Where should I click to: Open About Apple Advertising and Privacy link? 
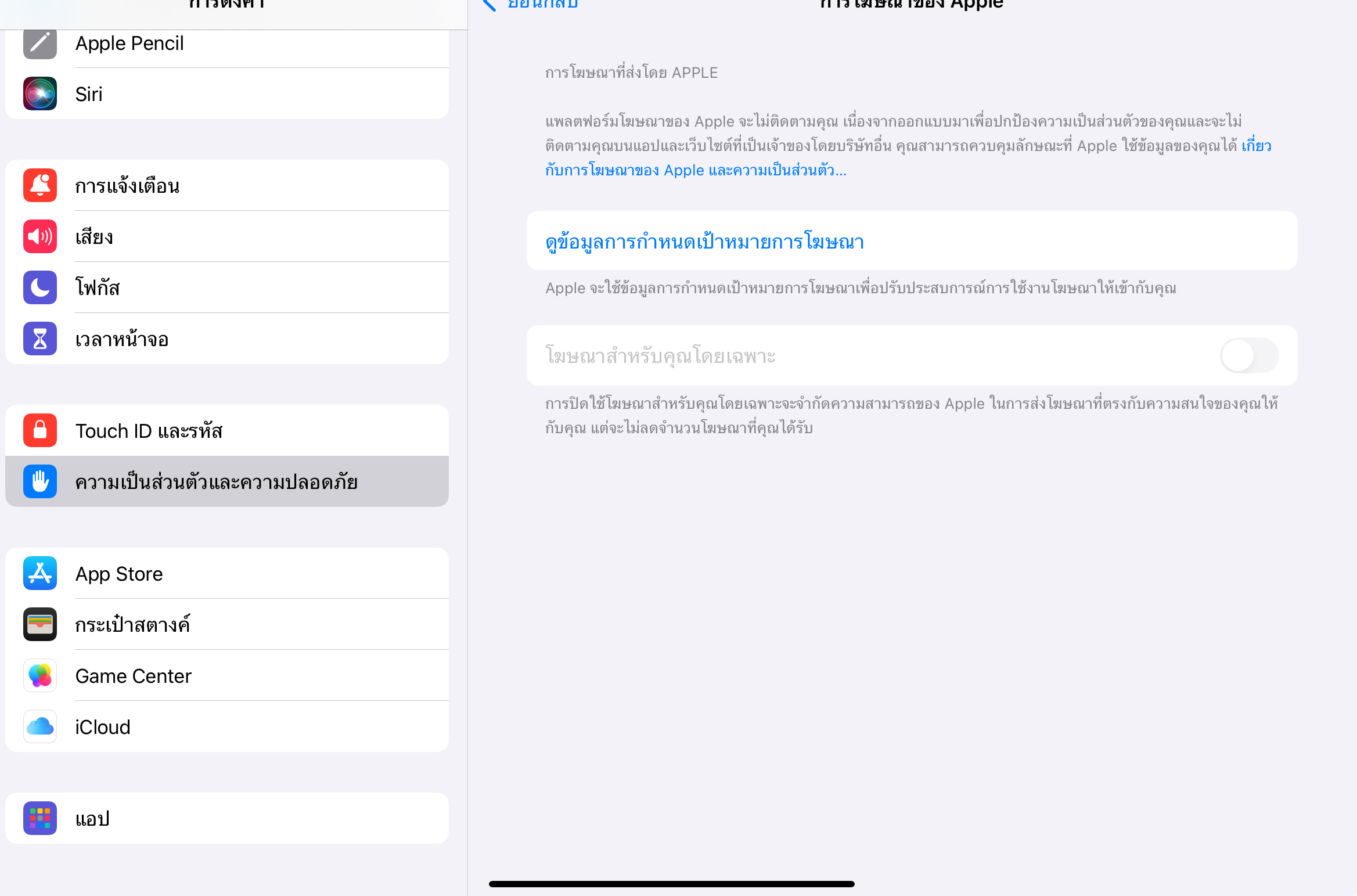click(x=695, y=170)
